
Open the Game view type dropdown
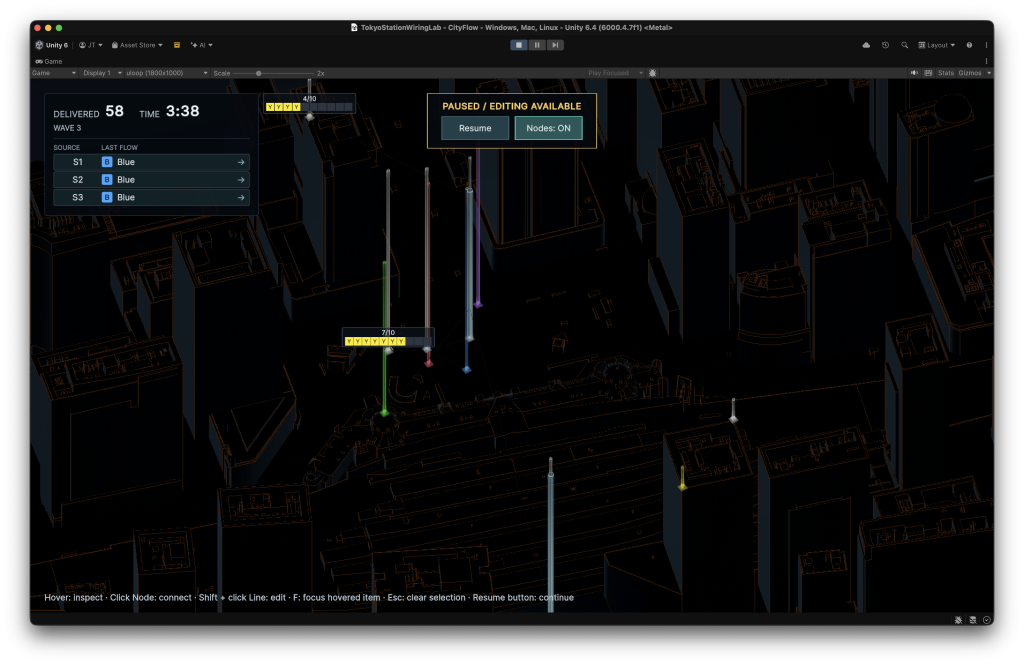[x=54, y=73]
